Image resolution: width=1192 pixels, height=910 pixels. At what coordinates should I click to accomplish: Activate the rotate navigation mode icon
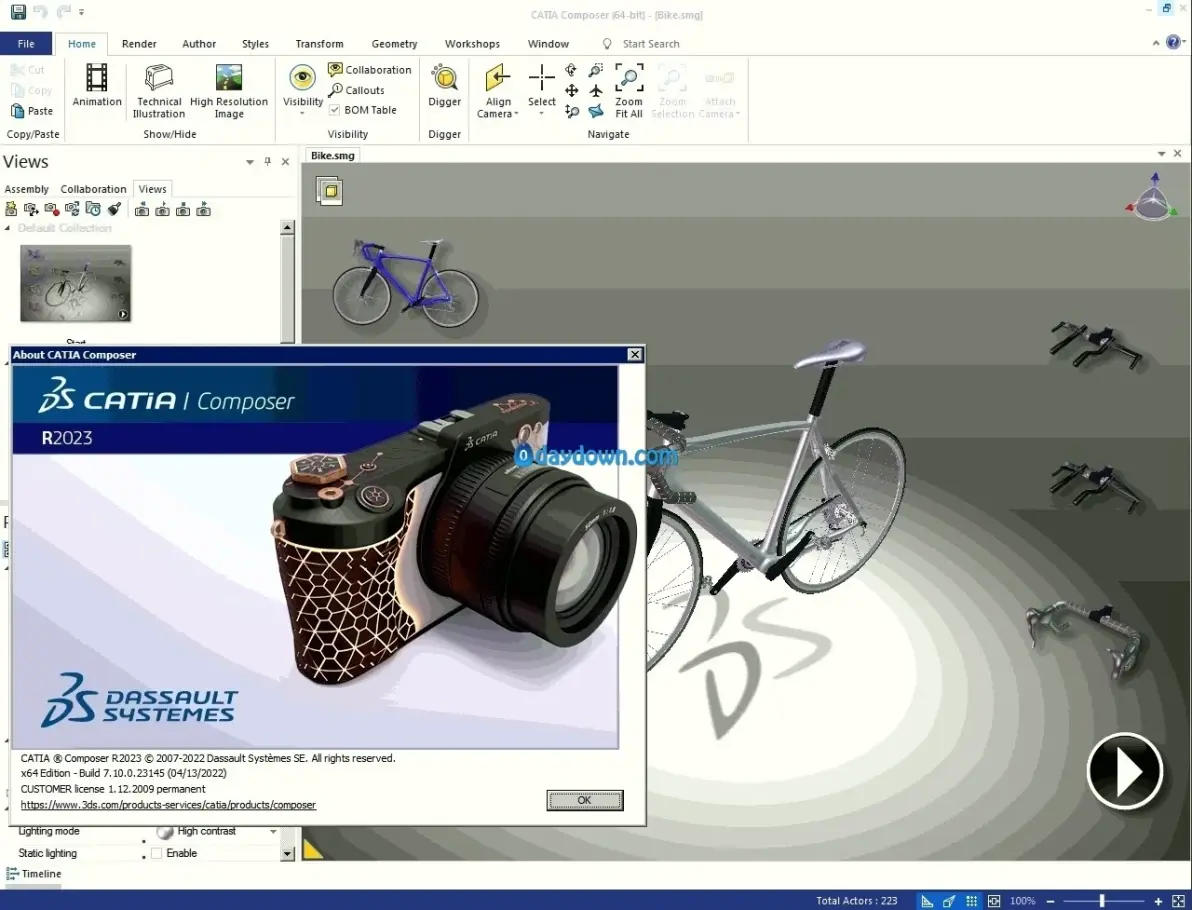pos(571,71)
